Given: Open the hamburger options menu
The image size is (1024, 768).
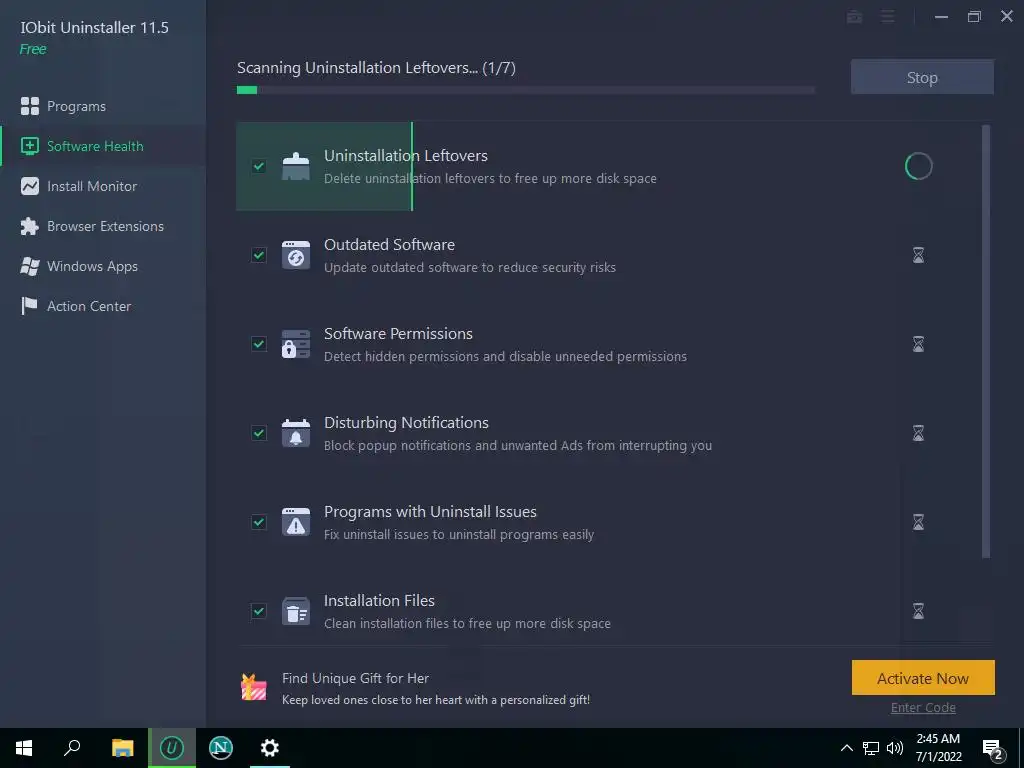Looking at the screenshot, I should coord(888,17).
